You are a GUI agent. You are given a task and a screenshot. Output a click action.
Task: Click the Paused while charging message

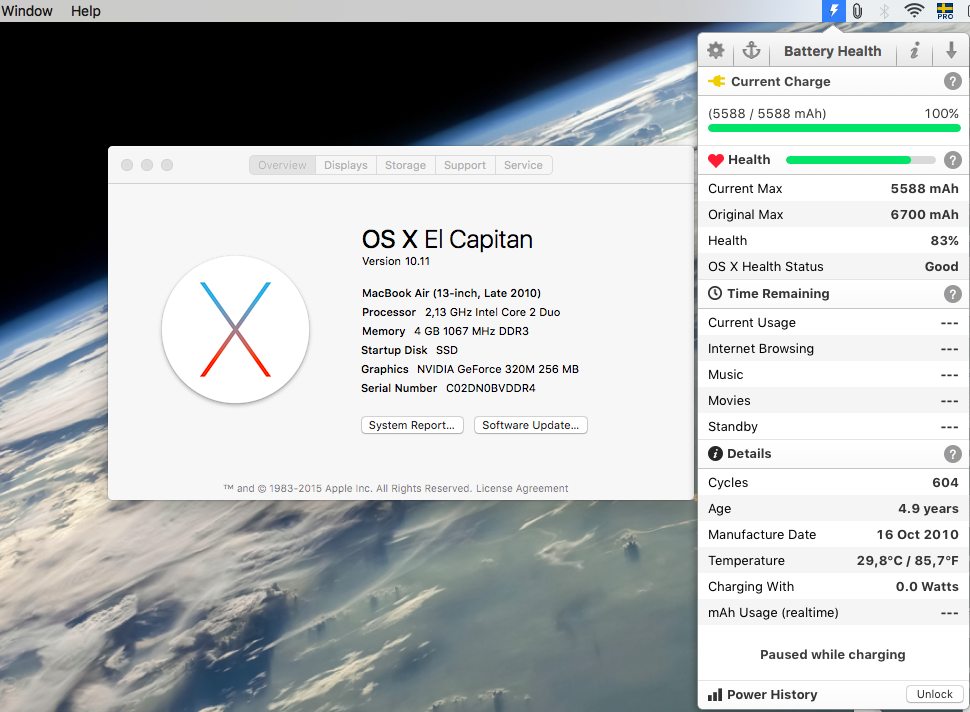pos(833,654)
